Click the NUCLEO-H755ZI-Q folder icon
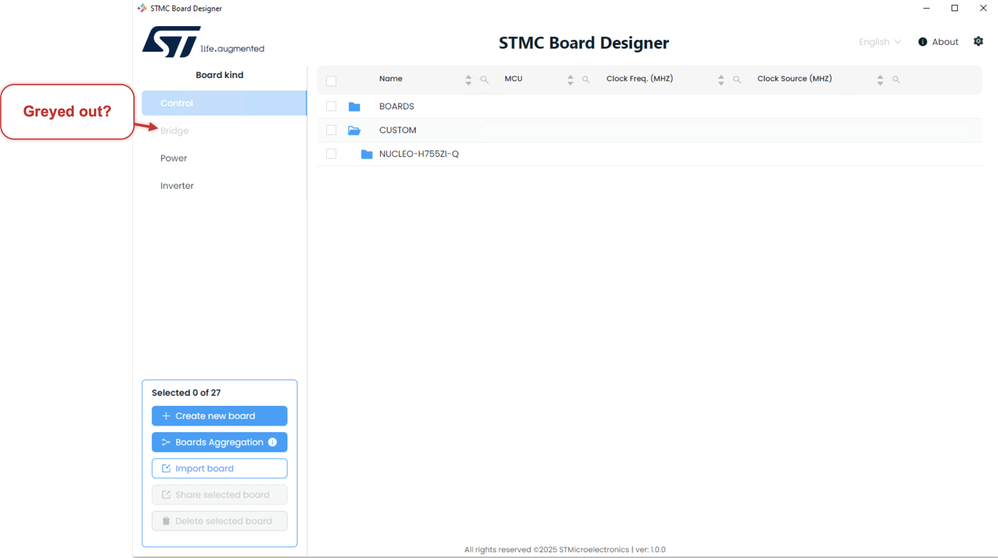Viewport: 998px width, 558px height. pyautogui.click(x=367, y=154)
